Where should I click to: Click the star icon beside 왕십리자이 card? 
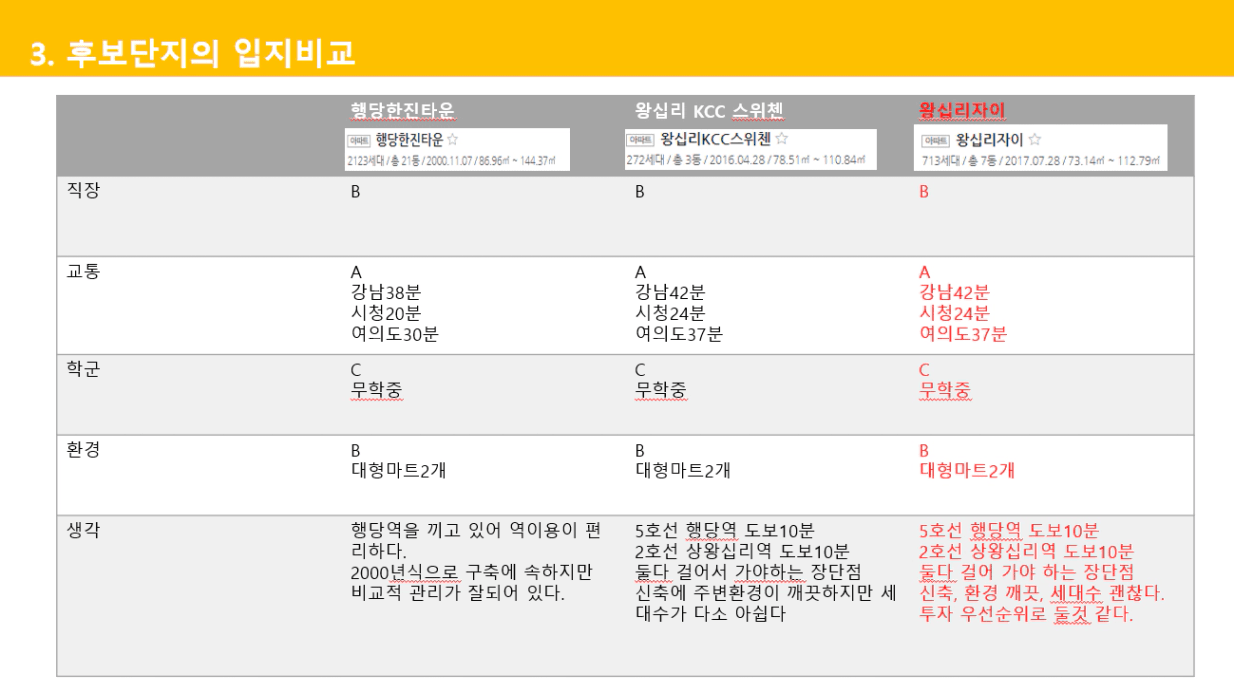tap(1035, 140)
